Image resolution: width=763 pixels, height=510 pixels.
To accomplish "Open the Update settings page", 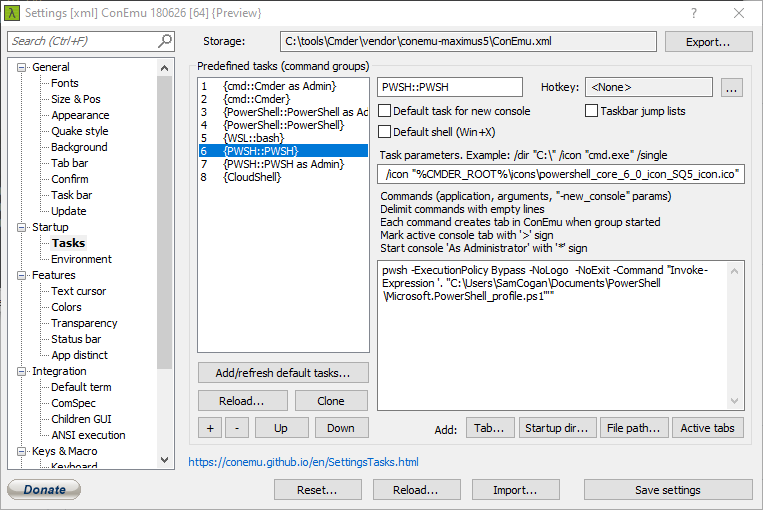I will tap(69, 211).
